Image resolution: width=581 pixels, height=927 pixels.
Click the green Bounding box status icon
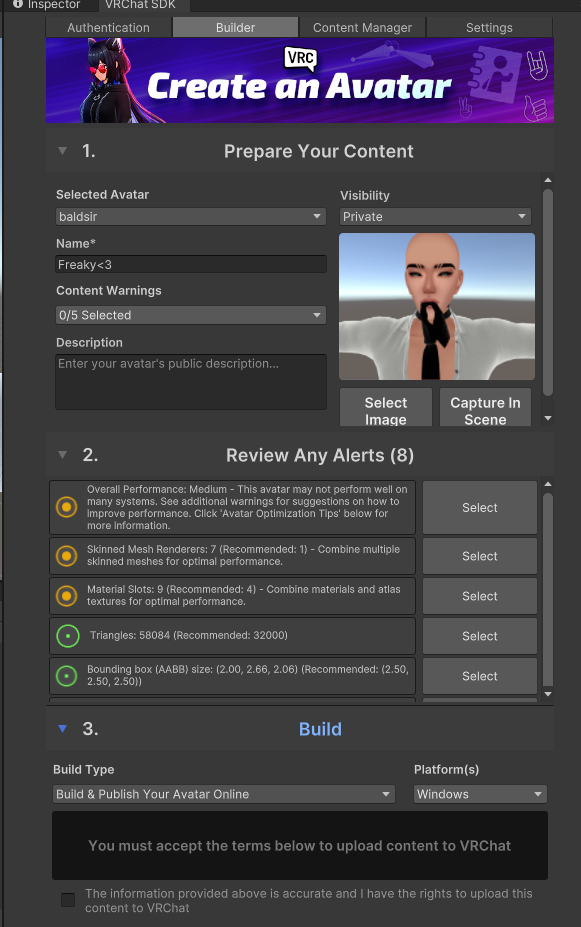[x=67, y=676]
